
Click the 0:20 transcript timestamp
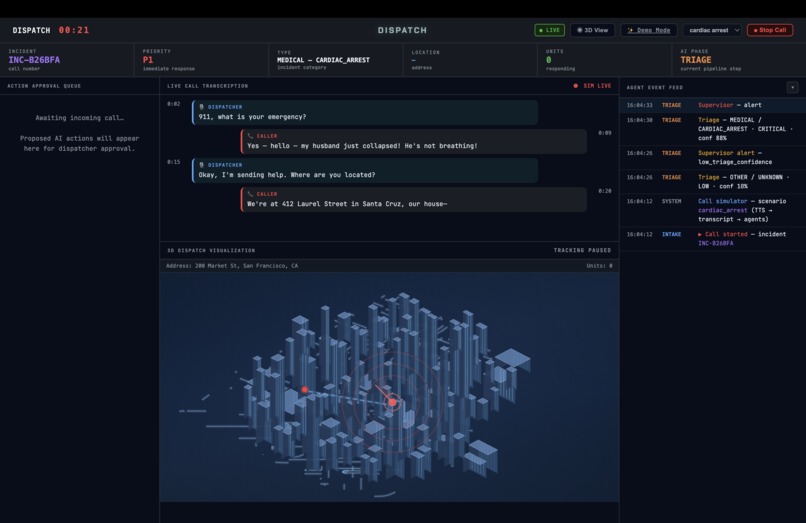pos(604,191)
